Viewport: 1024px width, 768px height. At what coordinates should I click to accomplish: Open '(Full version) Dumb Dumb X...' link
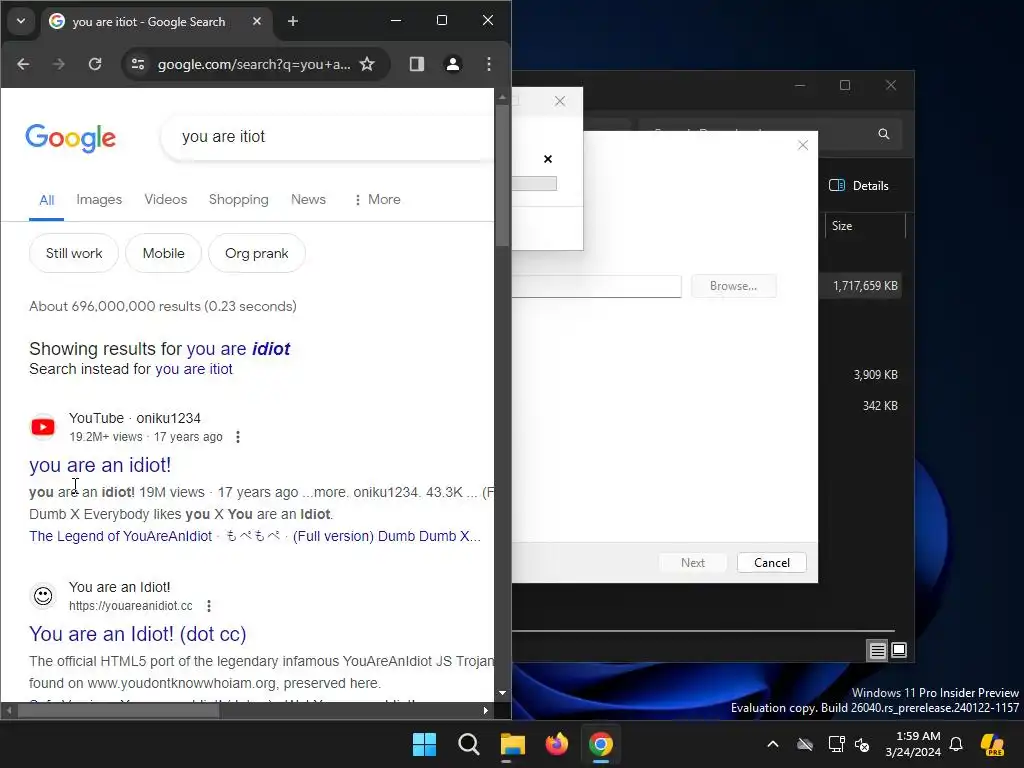coord(387,536)
